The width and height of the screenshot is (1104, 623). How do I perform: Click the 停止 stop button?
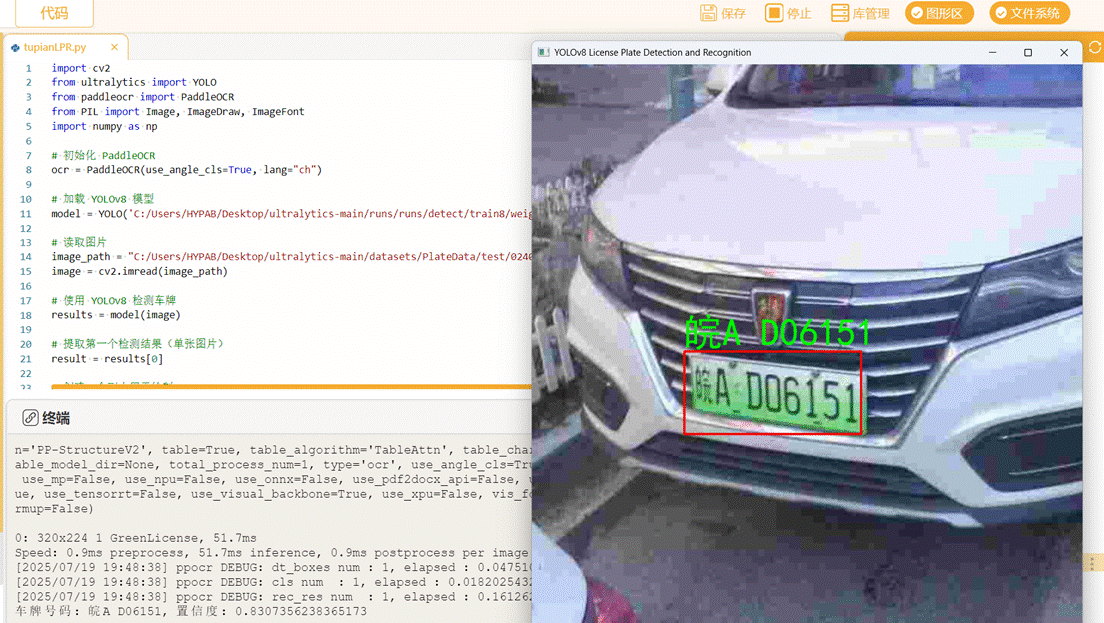[789, 13]
